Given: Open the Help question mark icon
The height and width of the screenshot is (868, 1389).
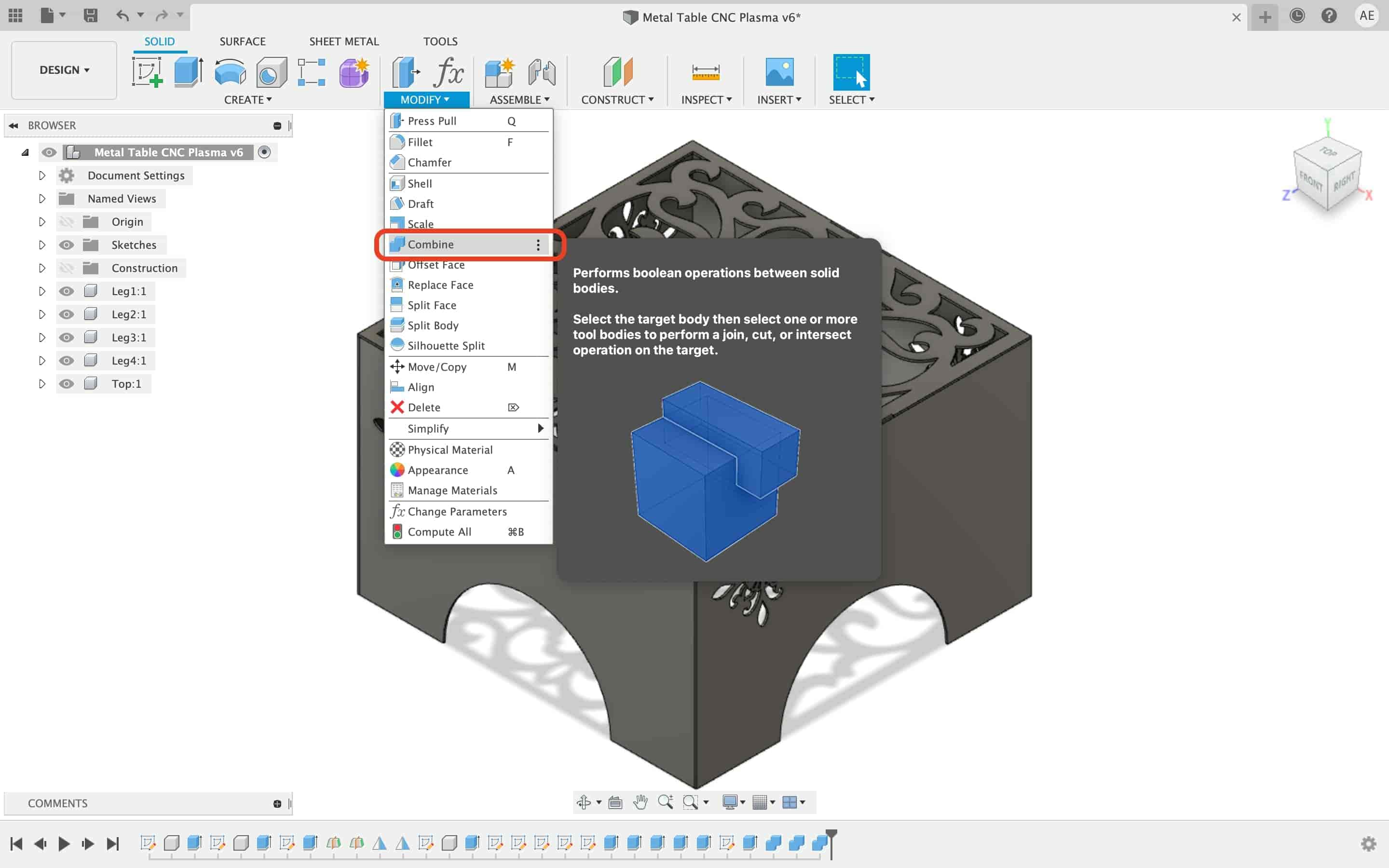Looking at the screenshot, I should click(1329, 16).
